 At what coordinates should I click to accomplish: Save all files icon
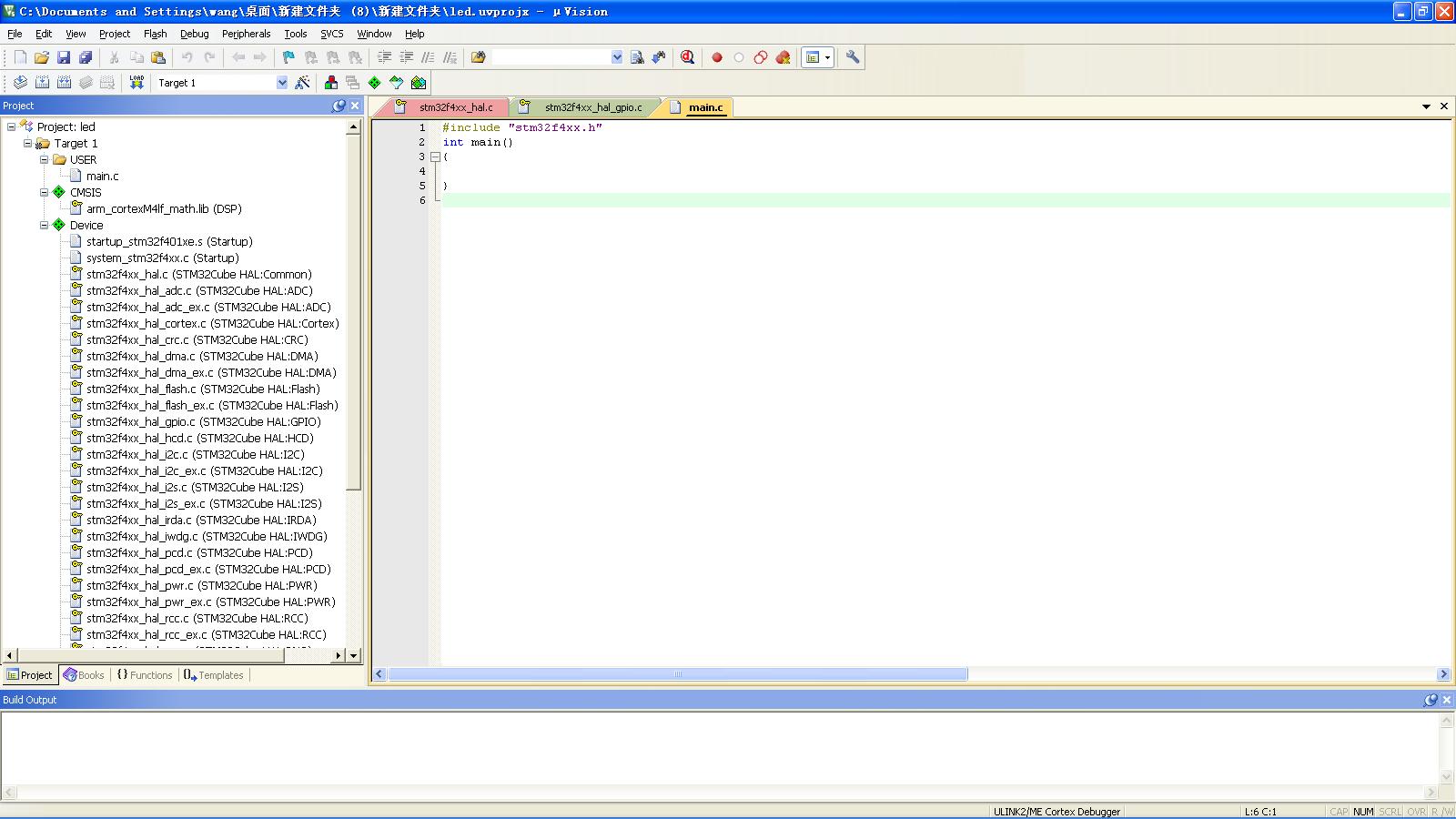tap(86, 57)
